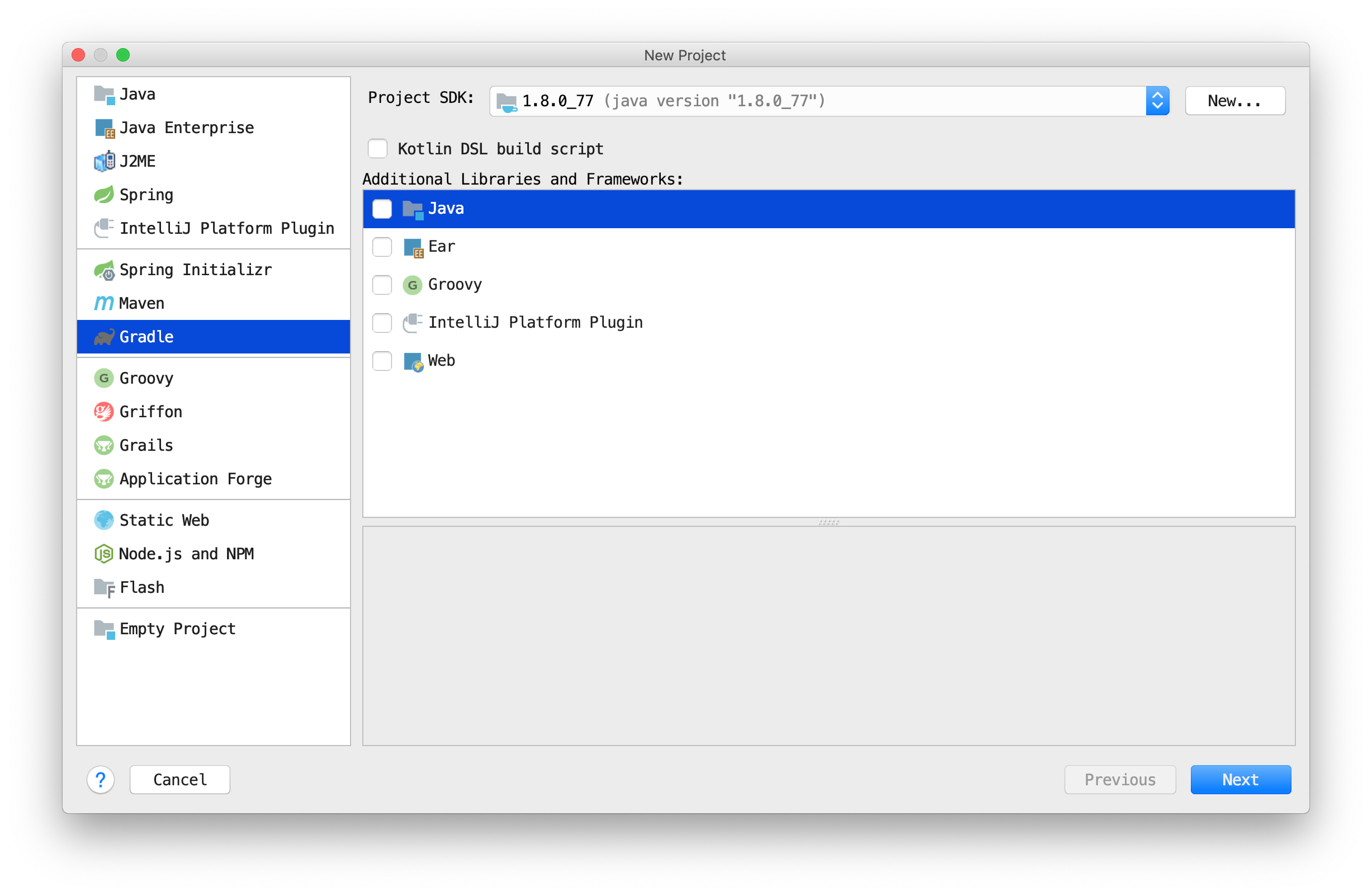This screenshot has width=1372, height=896.
Task: Select Spring Initializr project type
Action: click(x=214, y=270)
